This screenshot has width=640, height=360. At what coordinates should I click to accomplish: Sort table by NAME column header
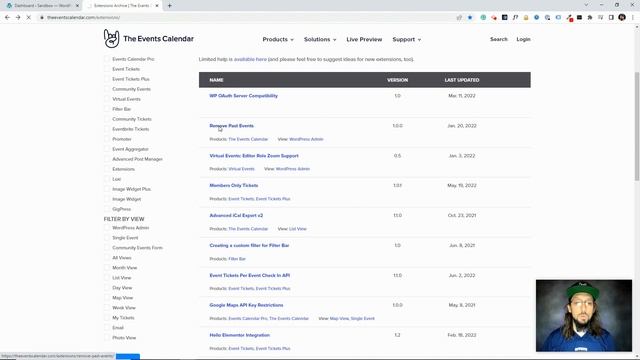point(216,80)
